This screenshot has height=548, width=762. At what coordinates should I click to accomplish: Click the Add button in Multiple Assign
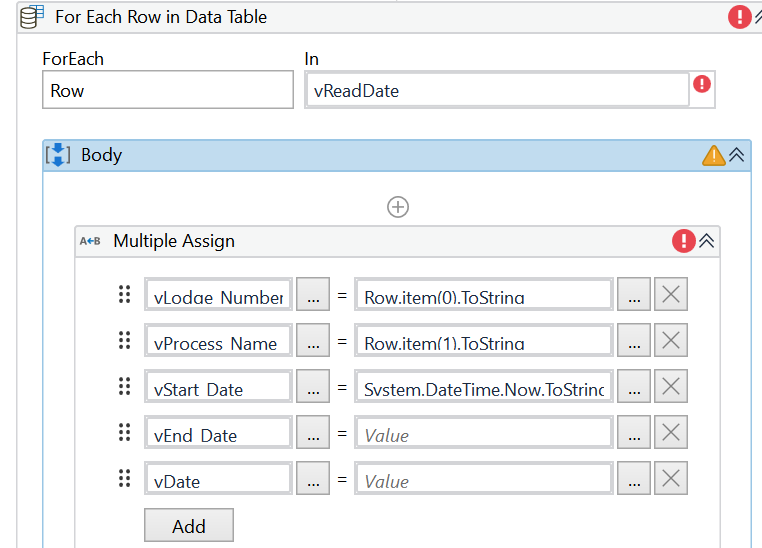tap(189, 525)
